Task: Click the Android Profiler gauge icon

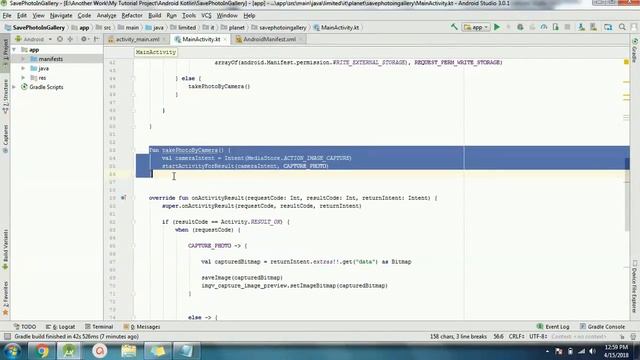Action: [544, 27]
